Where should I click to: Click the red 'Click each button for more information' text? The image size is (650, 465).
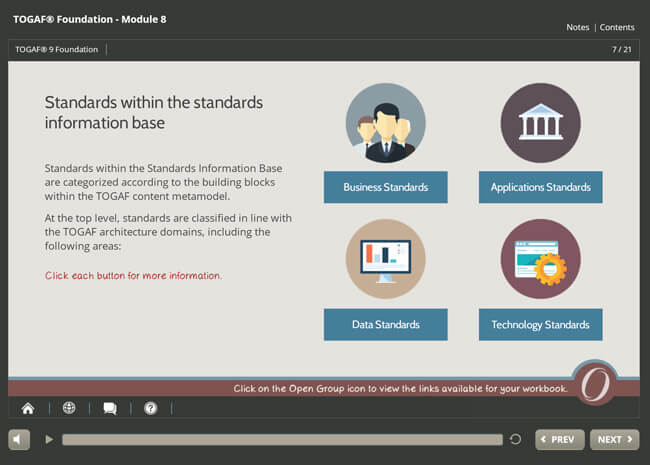pos(133,276)
